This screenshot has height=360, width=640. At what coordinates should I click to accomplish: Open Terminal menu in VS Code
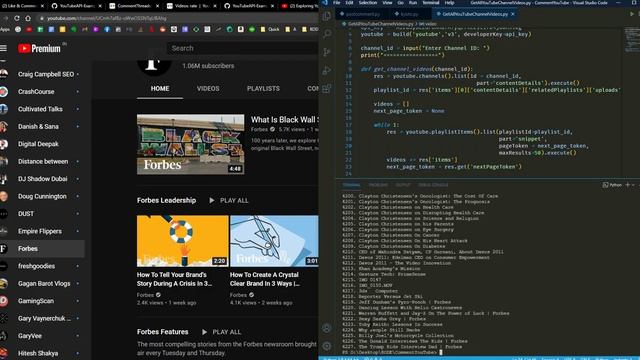pyautogui.click(x=431, y=2)
